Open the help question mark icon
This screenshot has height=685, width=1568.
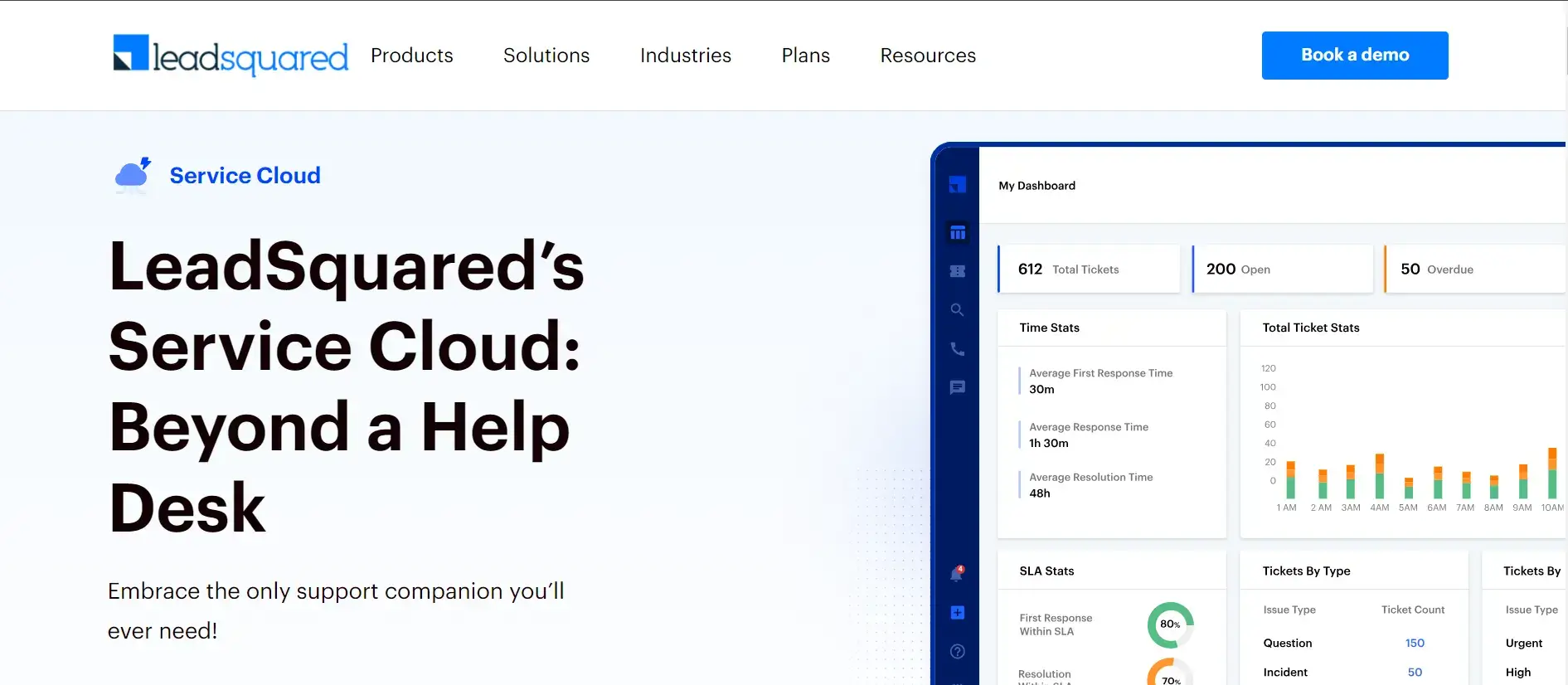coord(958,652)
